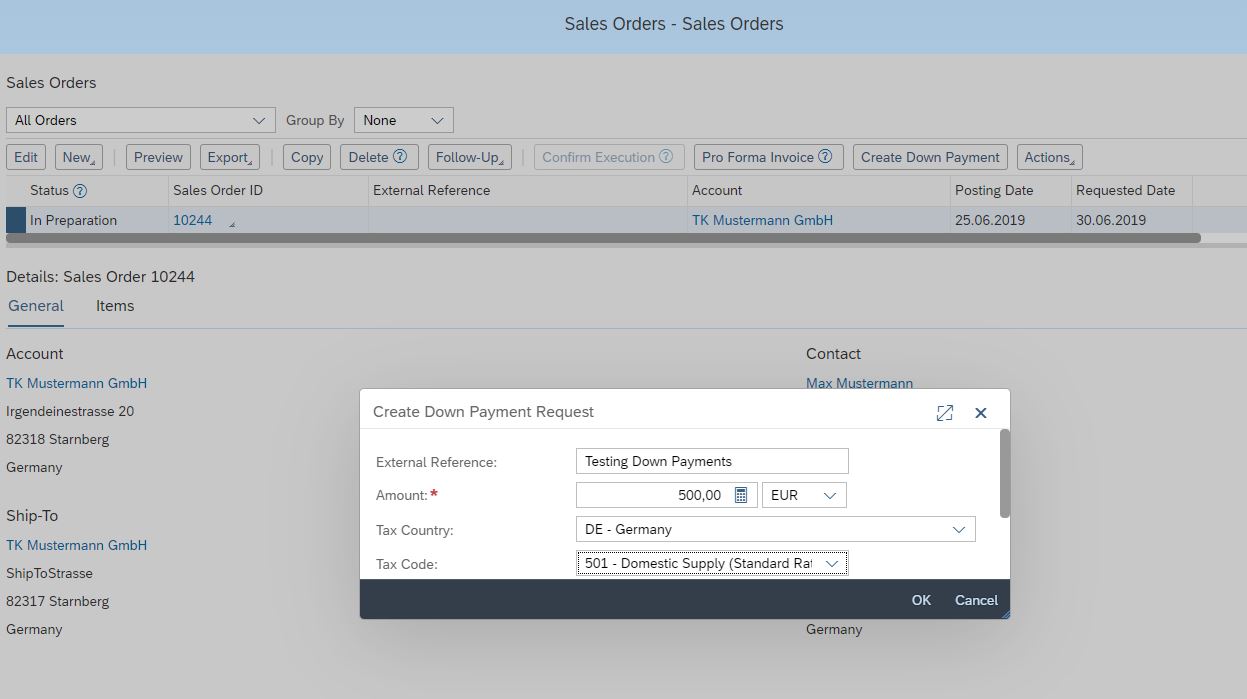Click help icon on Confirm Execution
Viewport: 1247px width, 699px height.
(666, 156)
